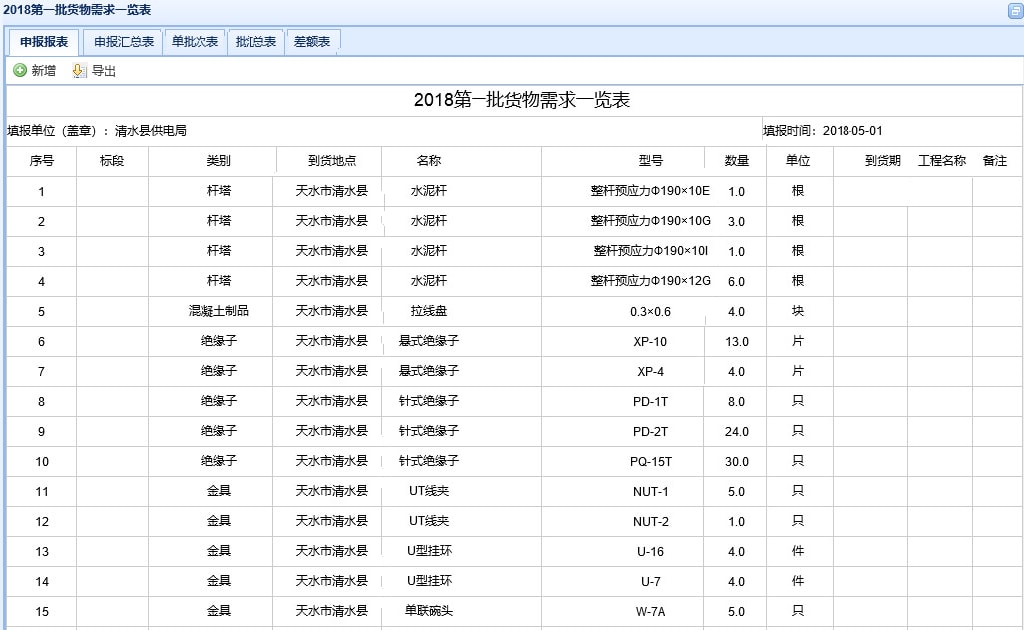Open the 差额表 tab
This screenshot has height=630, width=1024.
pos(312,42)
